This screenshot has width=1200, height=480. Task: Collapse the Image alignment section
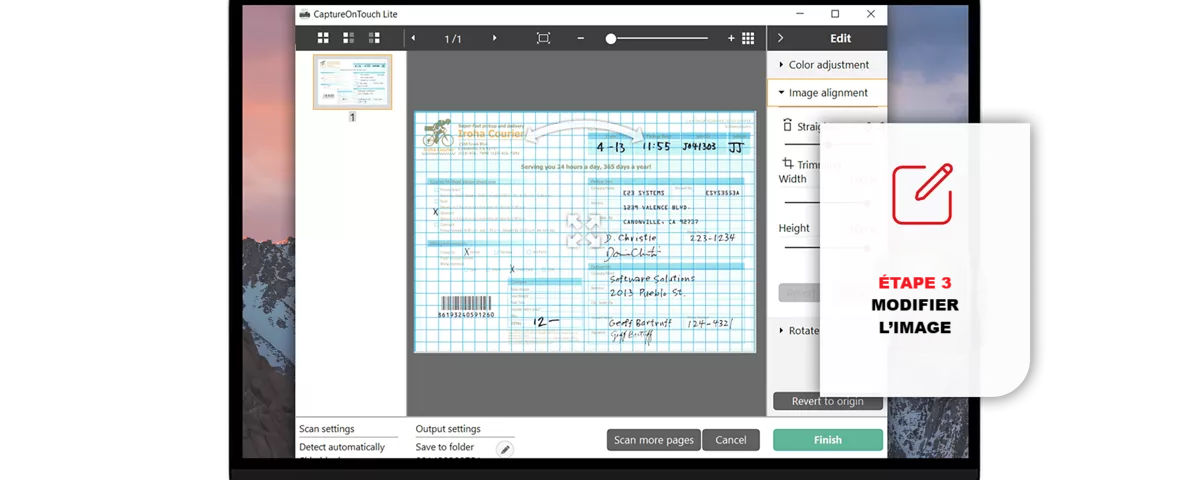827,93
